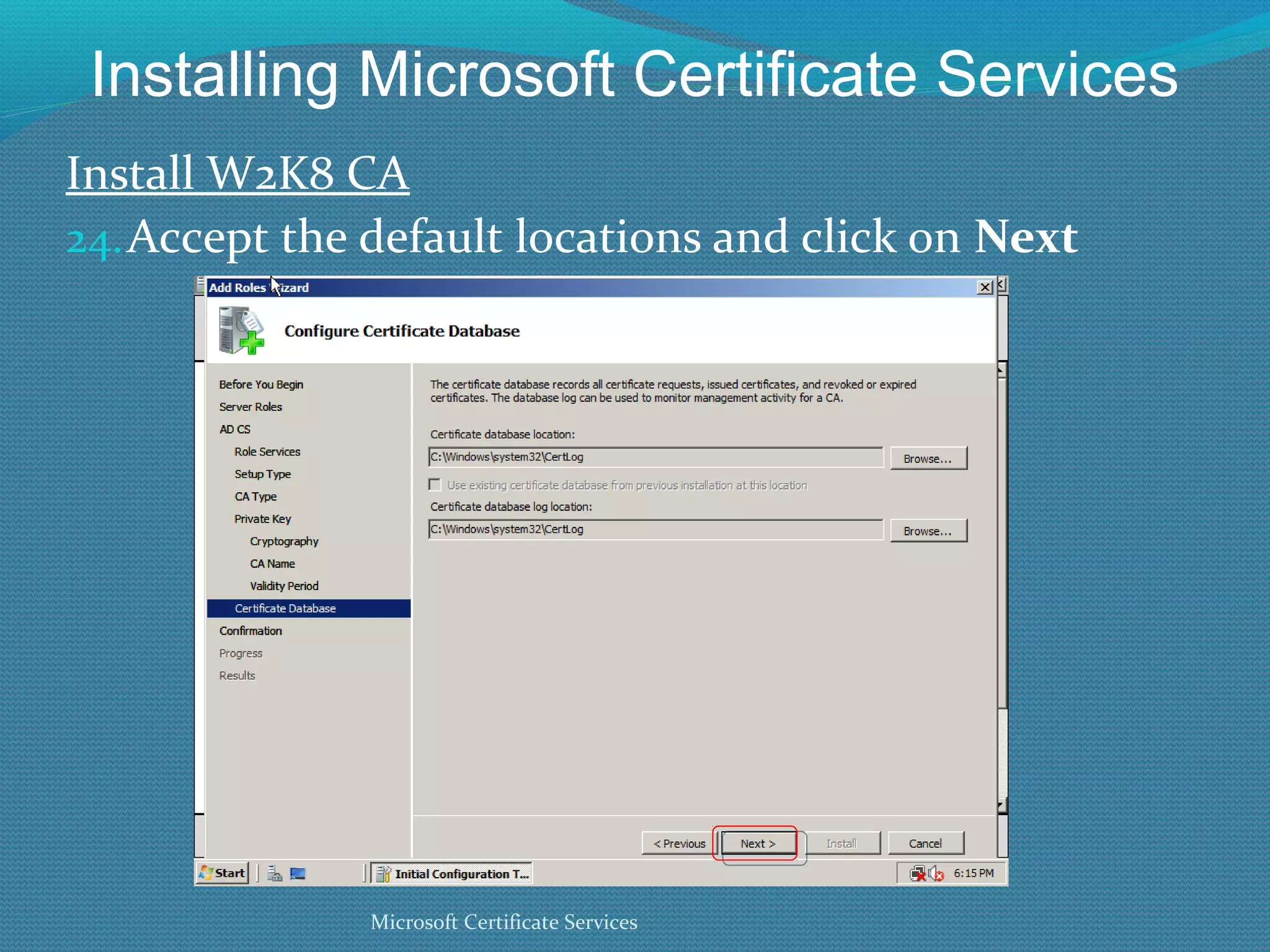Select Before You Begin in the wizard steps

click(x=261, y=384)
